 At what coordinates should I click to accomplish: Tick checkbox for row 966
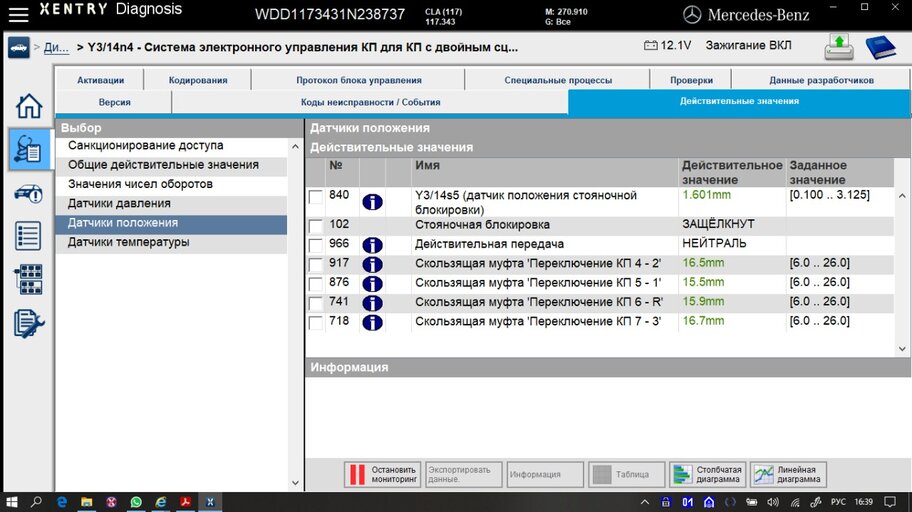point(316,245)
